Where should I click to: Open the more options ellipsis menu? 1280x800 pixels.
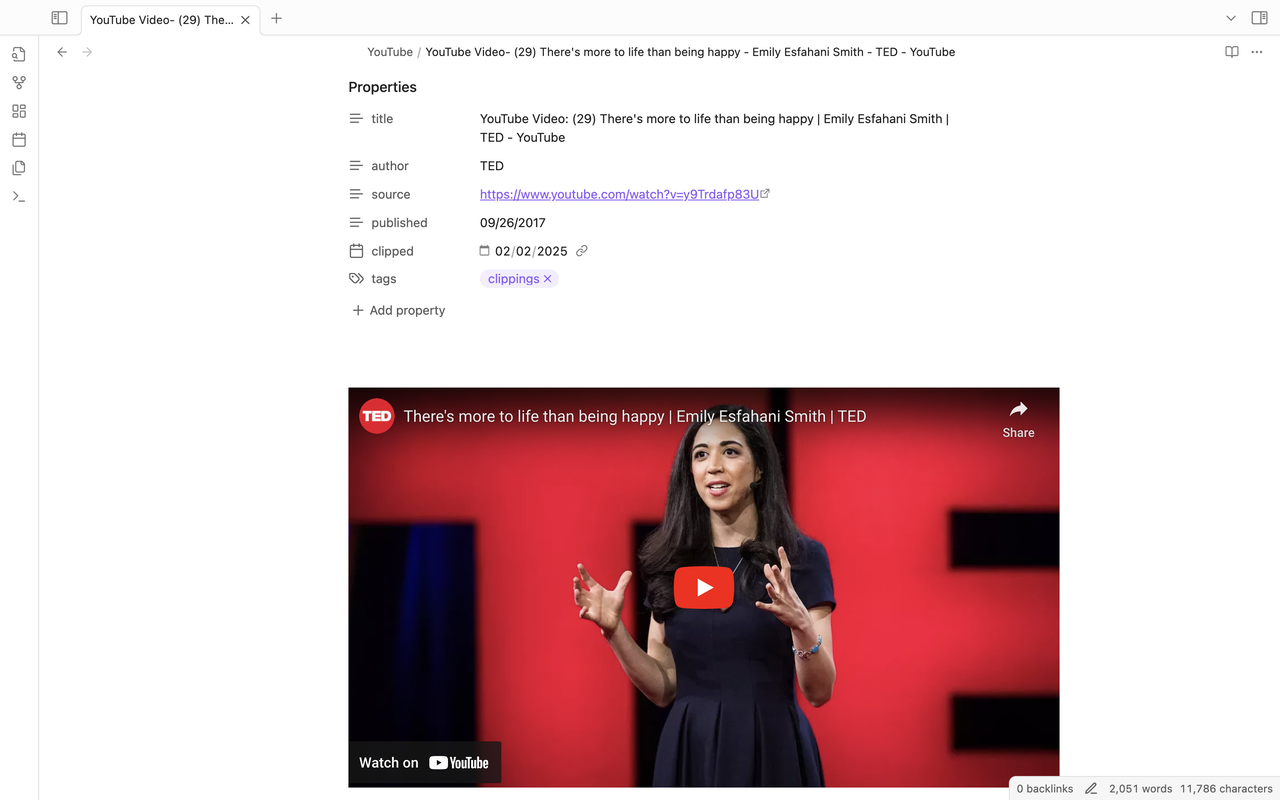pyautogui.click(x=1257, y=52)
